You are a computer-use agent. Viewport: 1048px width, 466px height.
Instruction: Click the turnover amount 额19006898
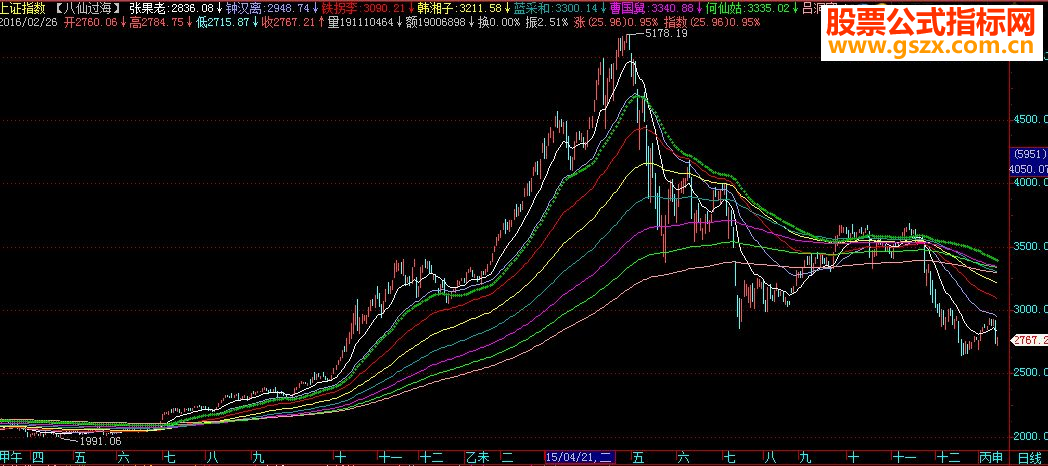[x=436, y=22]
